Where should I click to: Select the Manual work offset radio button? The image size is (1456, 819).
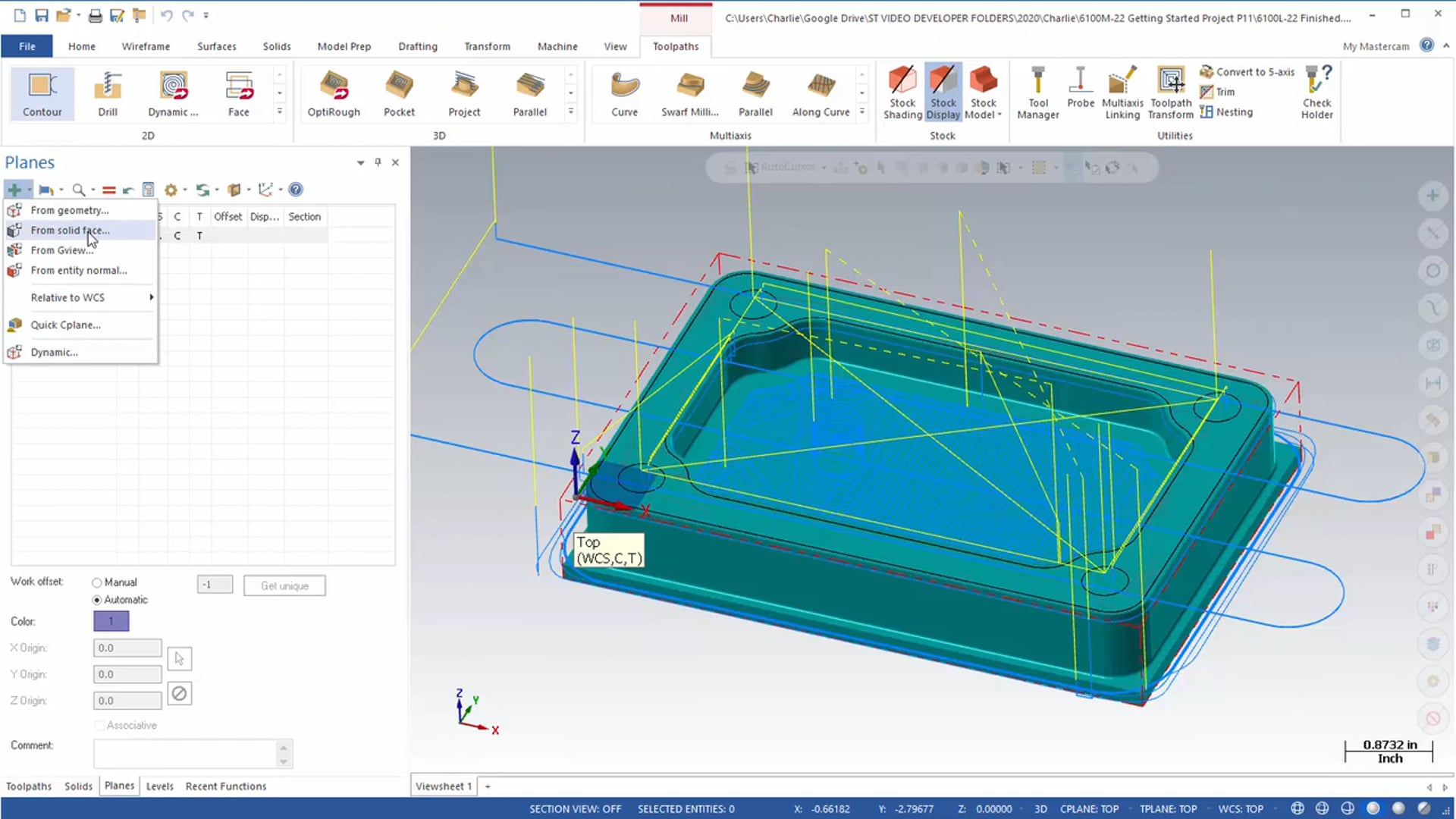tap(96, 582)
